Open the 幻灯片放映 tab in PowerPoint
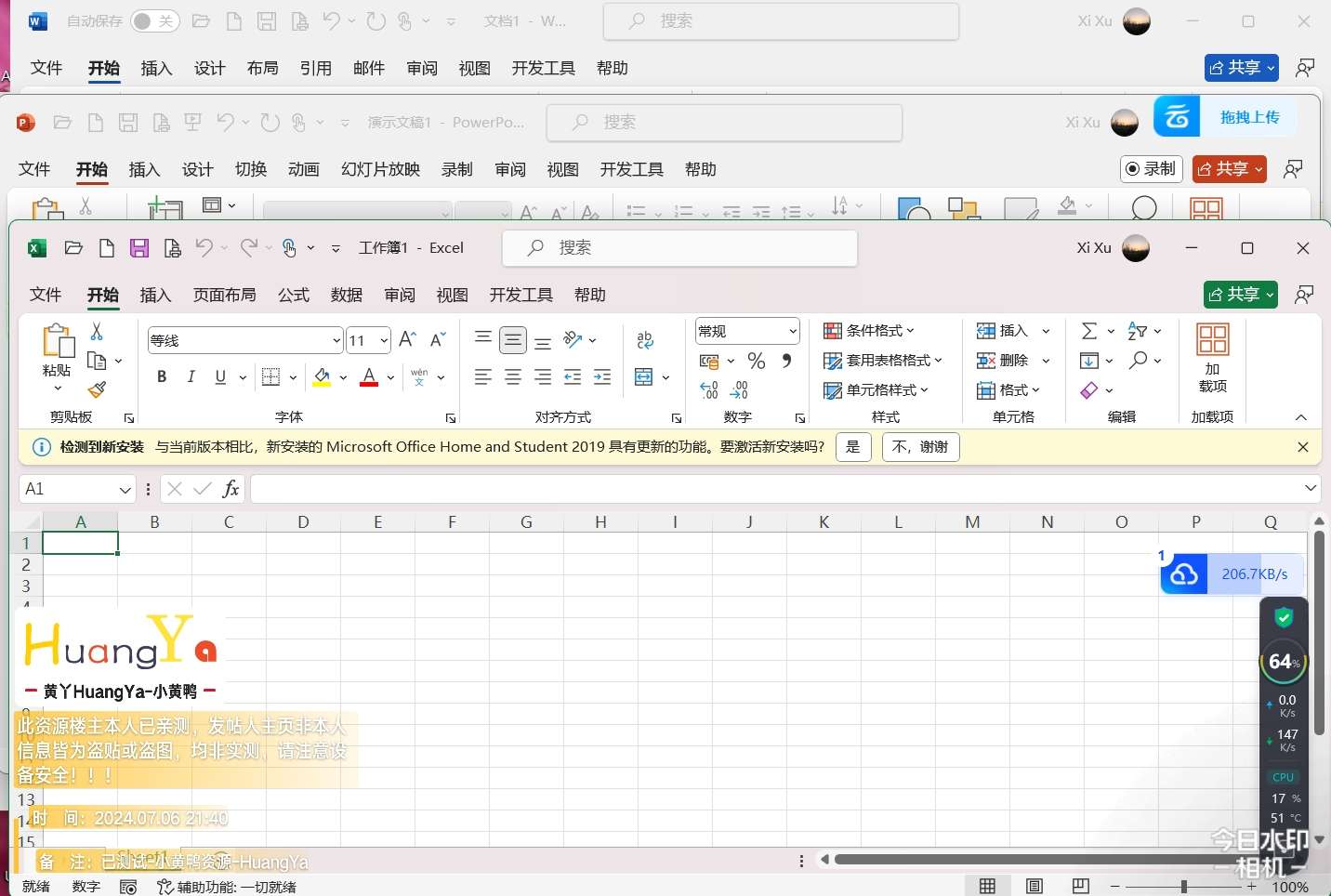This screenshot has height=896, width=1331. 380,169
